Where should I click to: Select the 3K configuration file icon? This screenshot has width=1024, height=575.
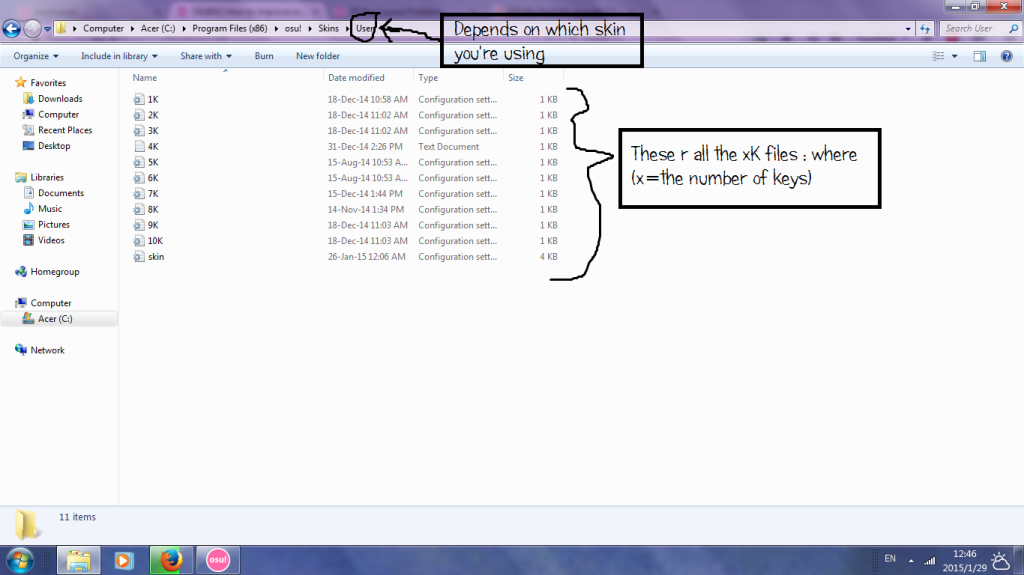[139, 131]
